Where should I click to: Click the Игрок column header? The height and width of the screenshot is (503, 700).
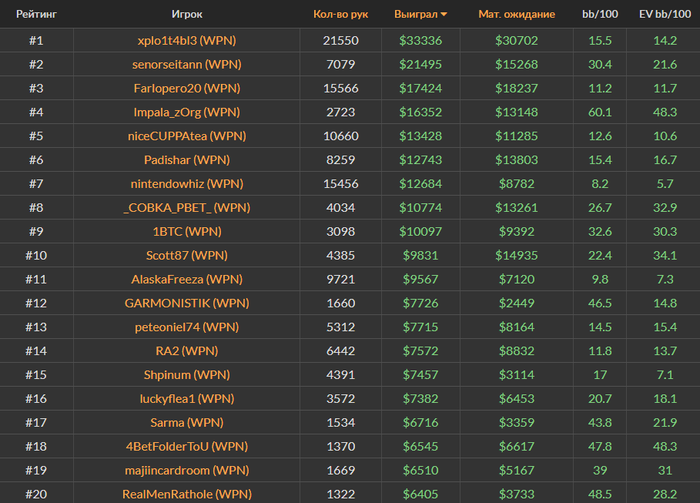point(187,15)
